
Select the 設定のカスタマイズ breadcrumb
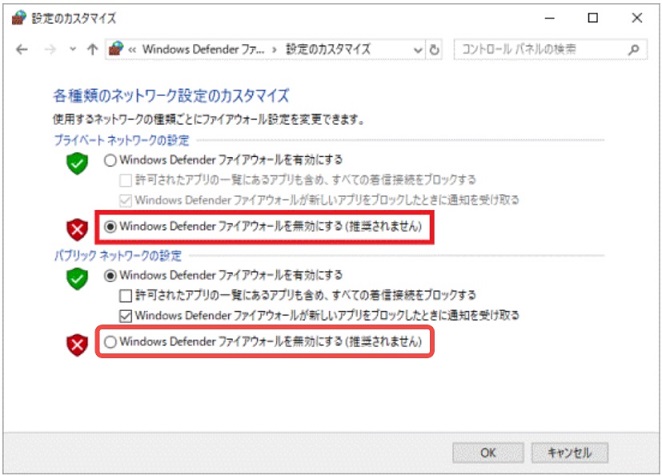tap(328, 49)
